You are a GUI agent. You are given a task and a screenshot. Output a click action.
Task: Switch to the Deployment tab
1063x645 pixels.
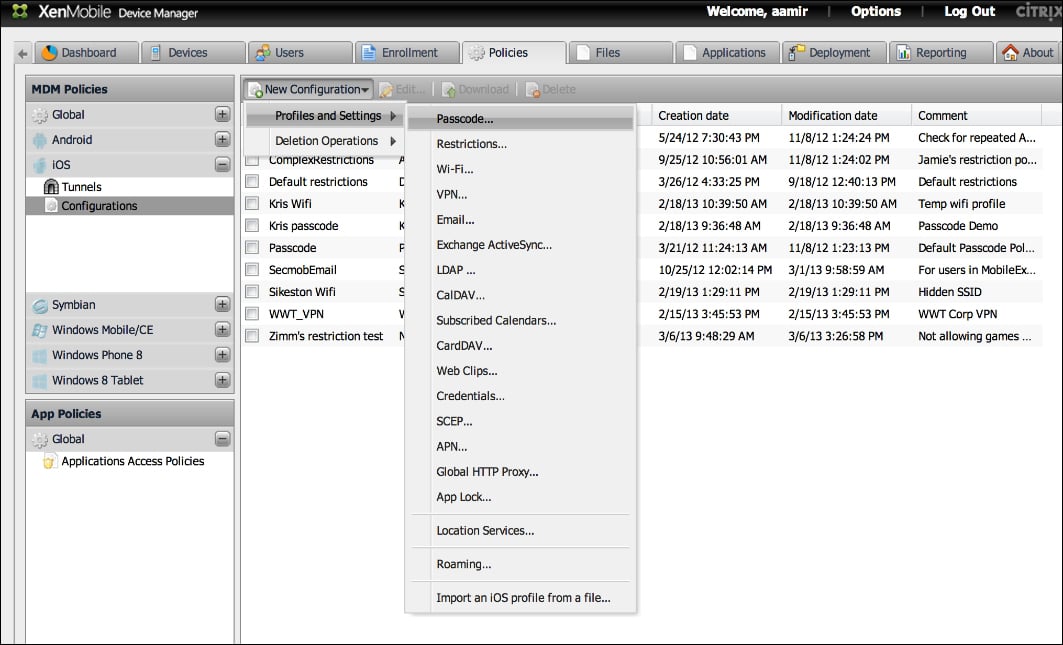point(833,53)
